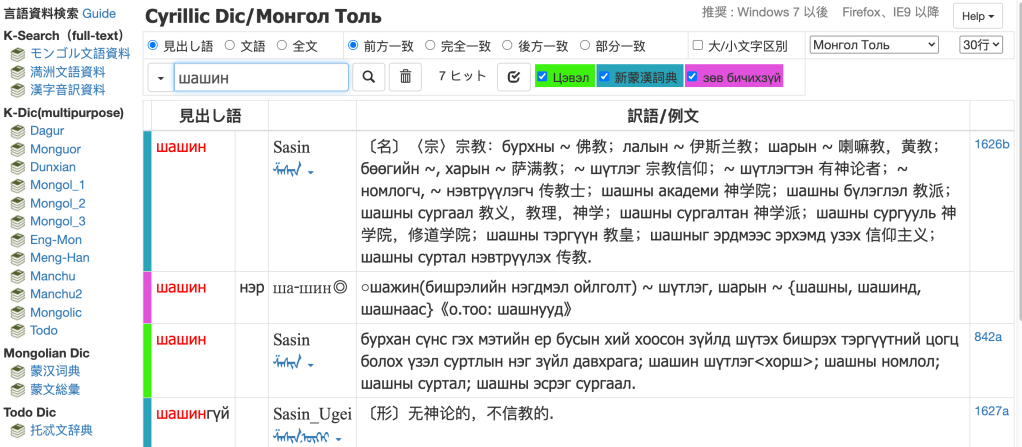
Task: Select the 全文 radio button
Action: click(x=282, y=45)
